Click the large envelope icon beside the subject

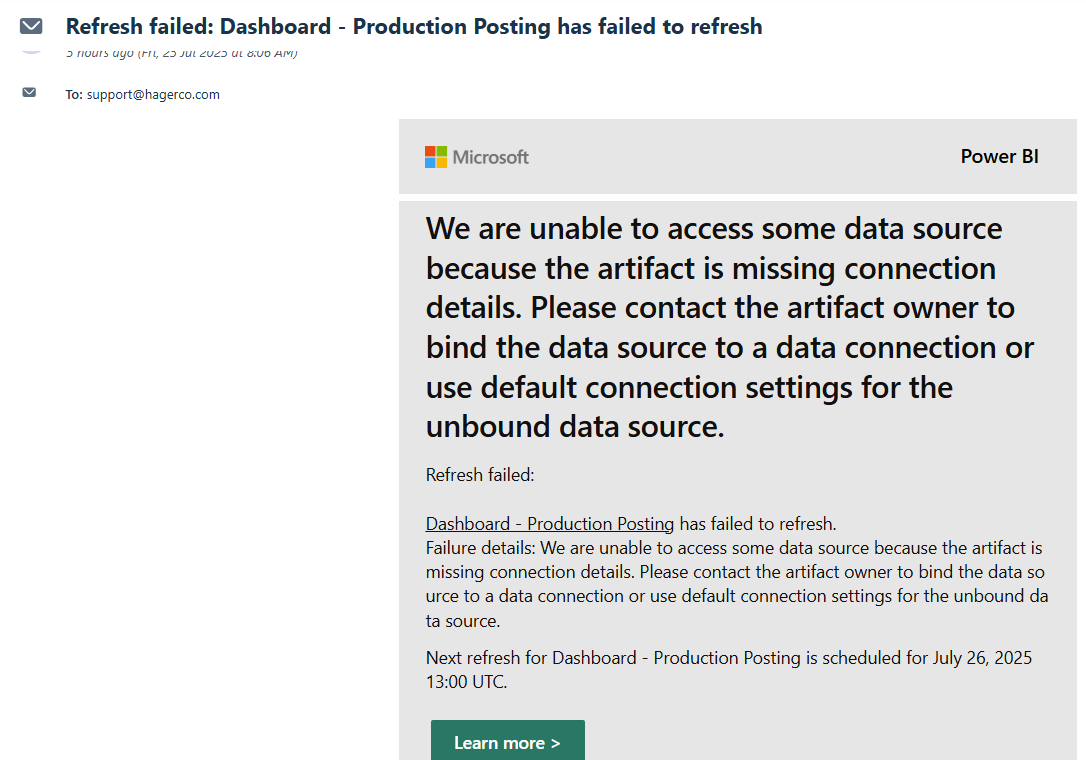coord(30,26)
